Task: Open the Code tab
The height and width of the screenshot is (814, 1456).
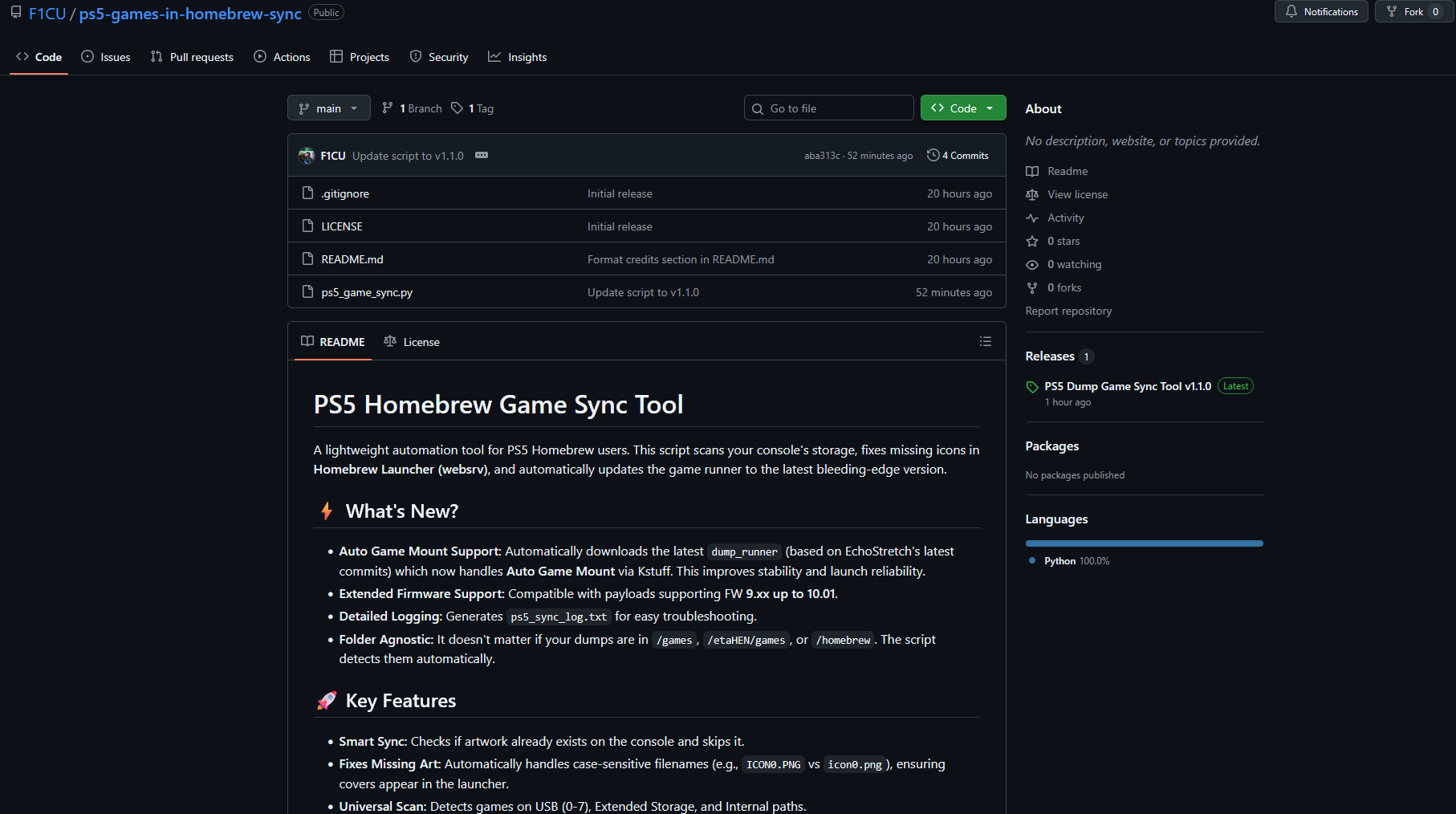Action: (39, 57)
